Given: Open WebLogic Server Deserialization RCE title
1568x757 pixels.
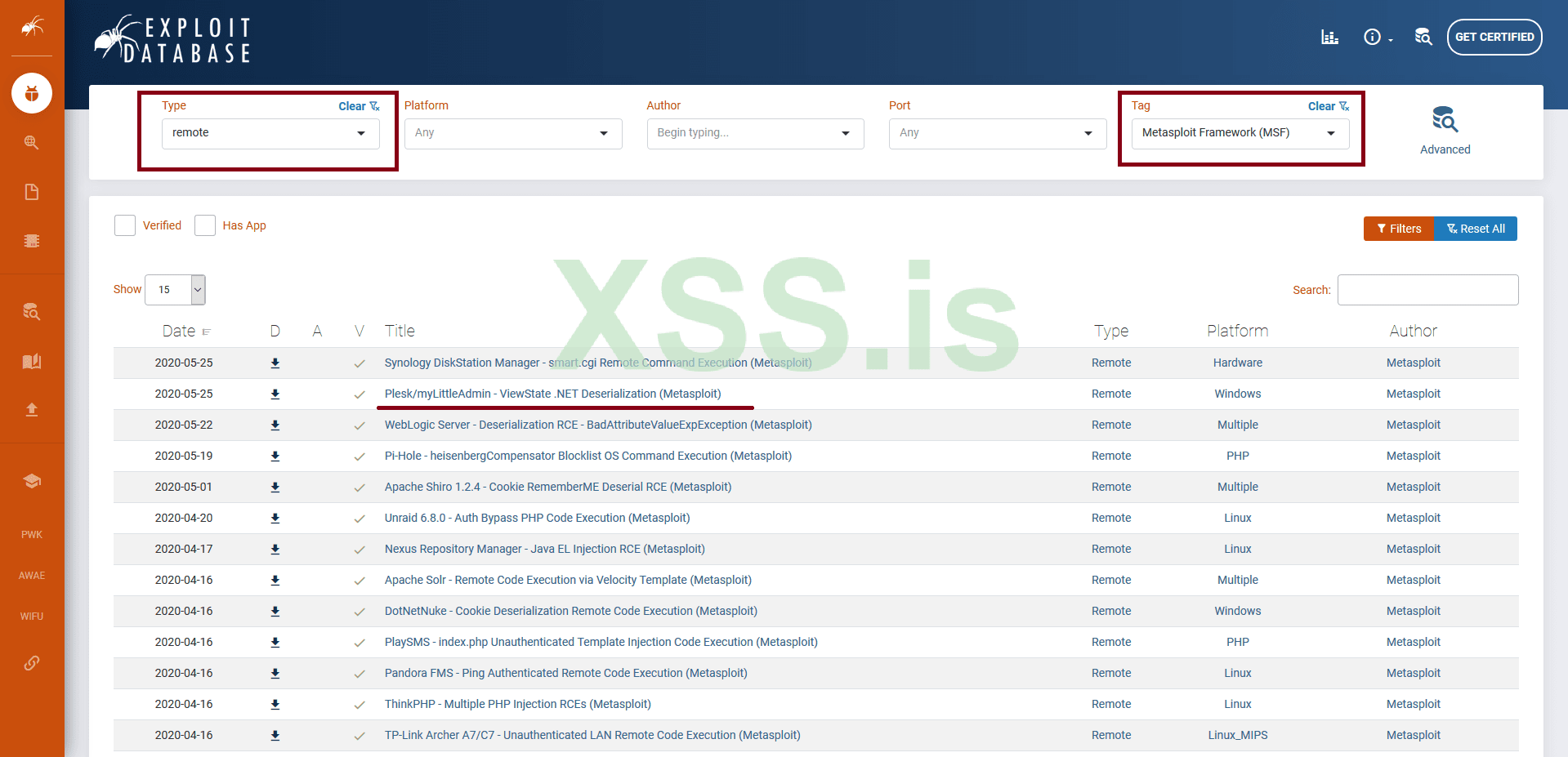Looking at the screenshot, I should (x=598, y=425).
